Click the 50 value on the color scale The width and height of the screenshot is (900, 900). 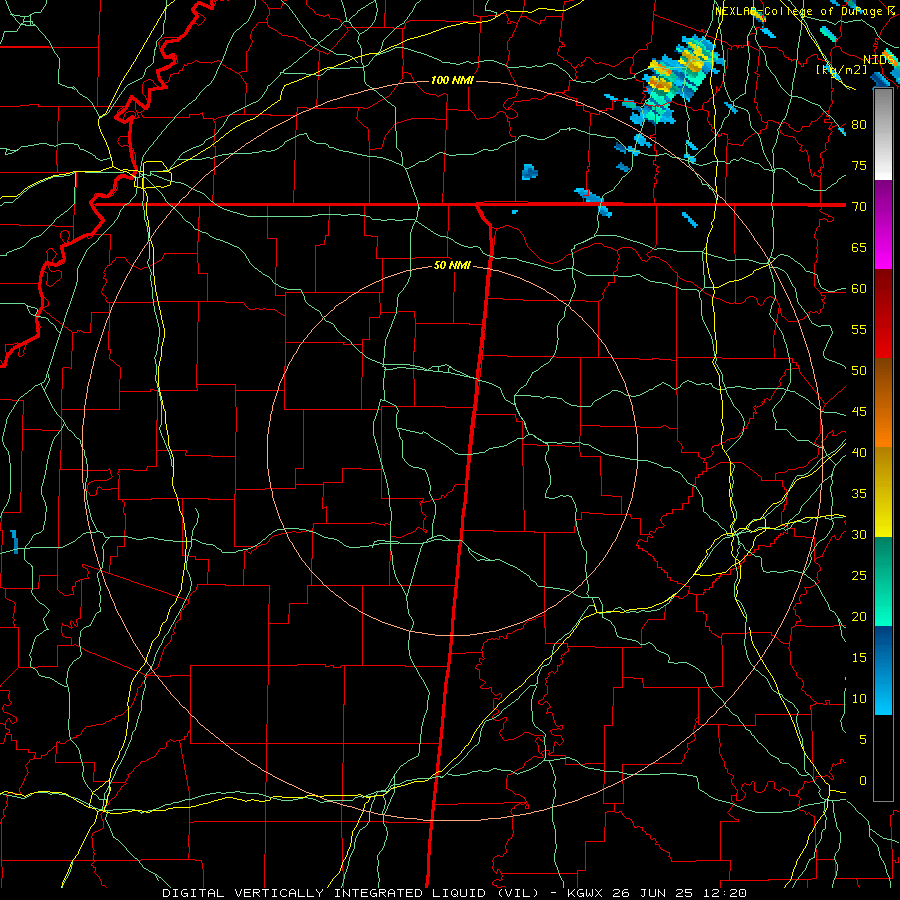(x=859, y=371)
